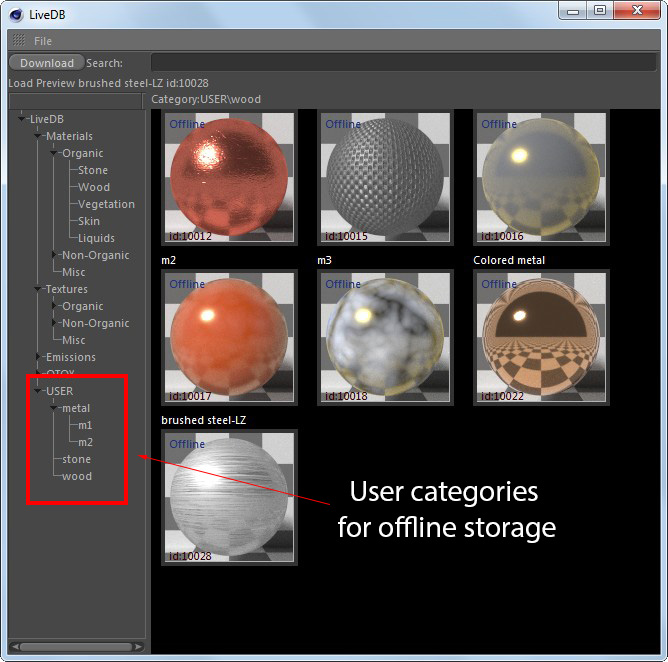This screenshot has width=668, height=662.
Task: Select the m2 subcategory in tree
Action: [86, 442]
